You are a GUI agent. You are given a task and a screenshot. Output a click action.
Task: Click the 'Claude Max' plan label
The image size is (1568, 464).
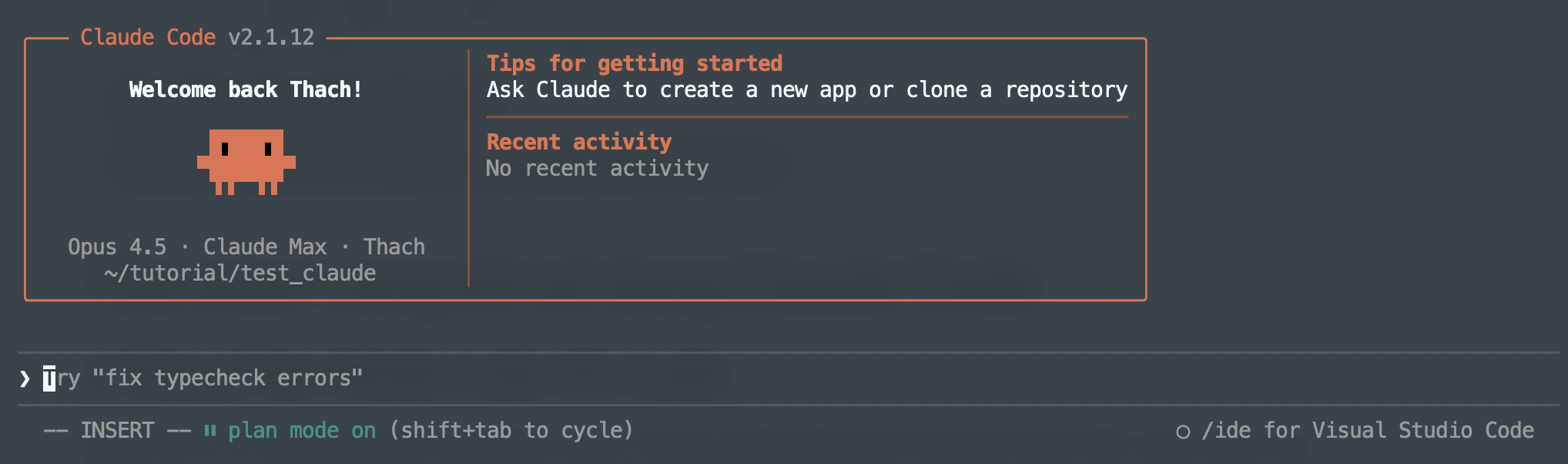265,247
